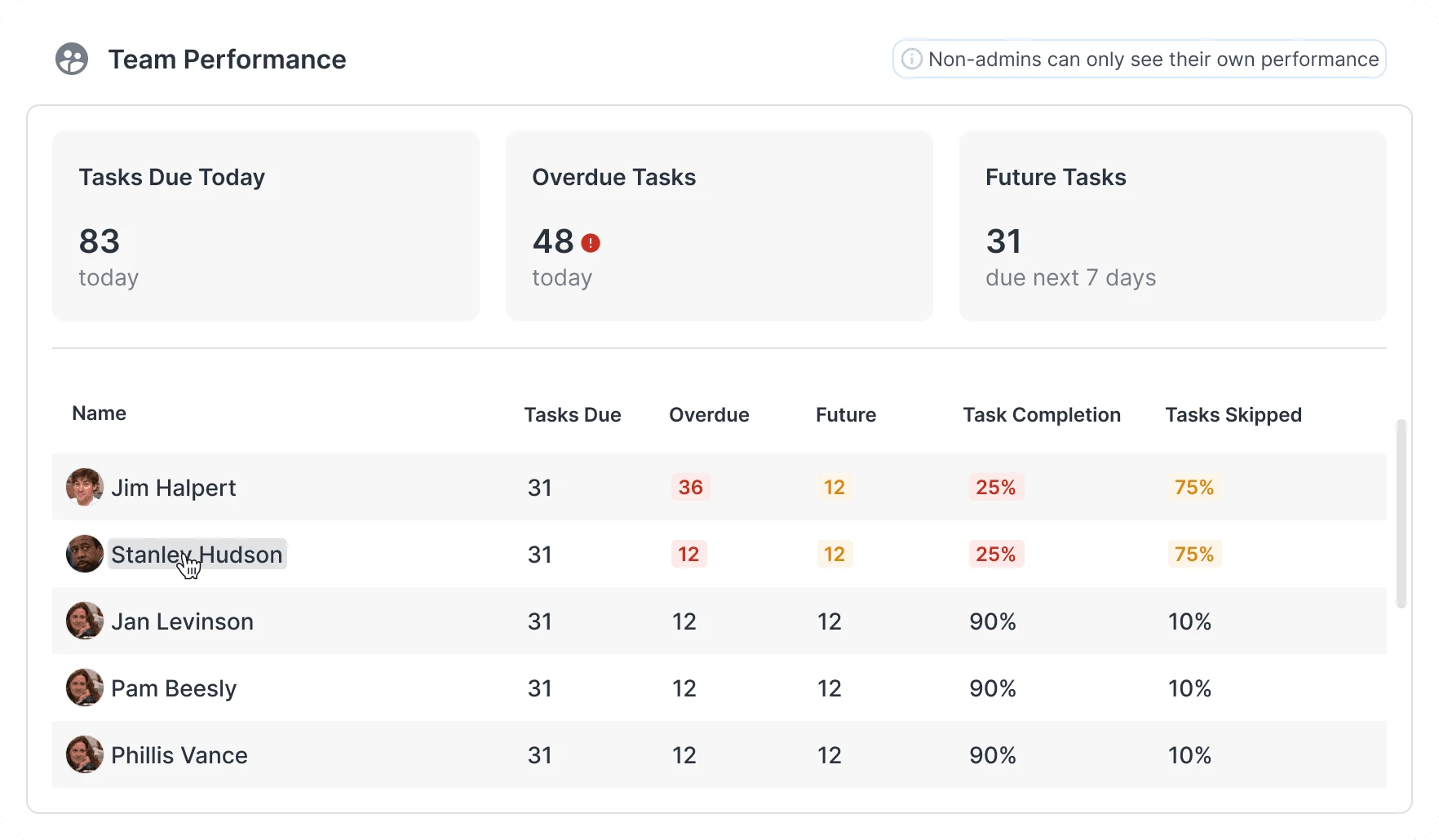Click Jim Halpert's overdue badge 36

690,488
